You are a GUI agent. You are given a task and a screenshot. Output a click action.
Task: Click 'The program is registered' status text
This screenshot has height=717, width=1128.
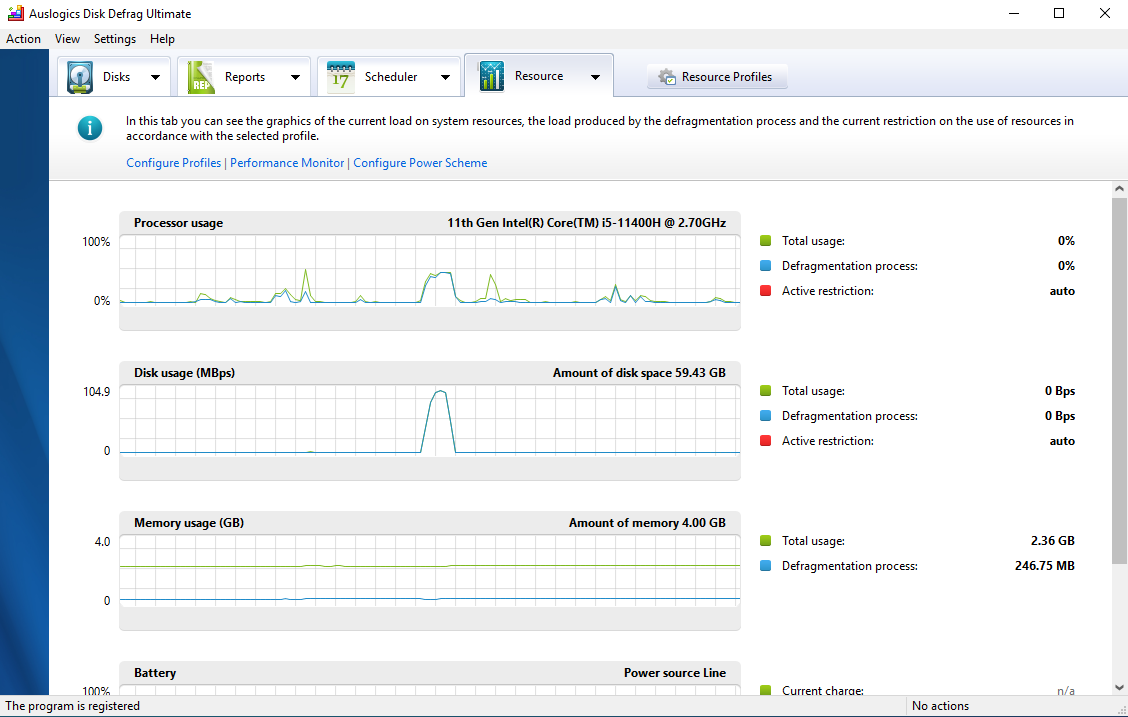pyautogui.click(x=73, y=706)
